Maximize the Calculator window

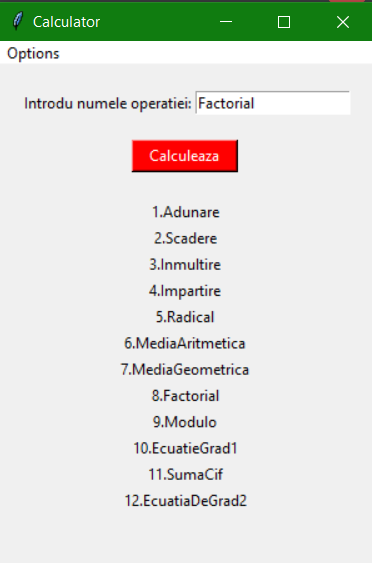tap(284, 22)
